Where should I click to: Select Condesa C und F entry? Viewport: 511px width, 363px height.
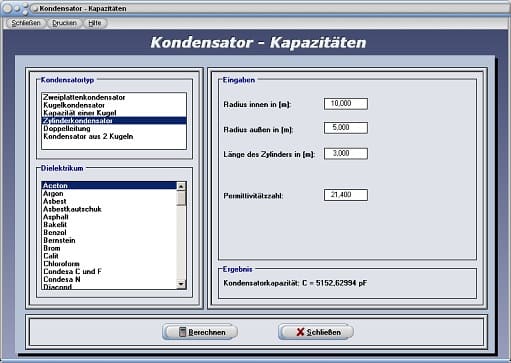point(109,272)
